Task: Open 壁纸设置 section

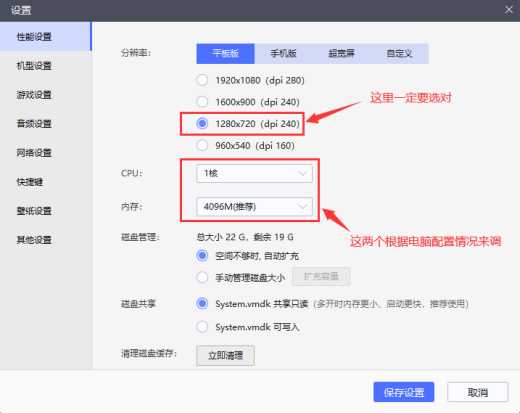Action: [x=34, y=211]
